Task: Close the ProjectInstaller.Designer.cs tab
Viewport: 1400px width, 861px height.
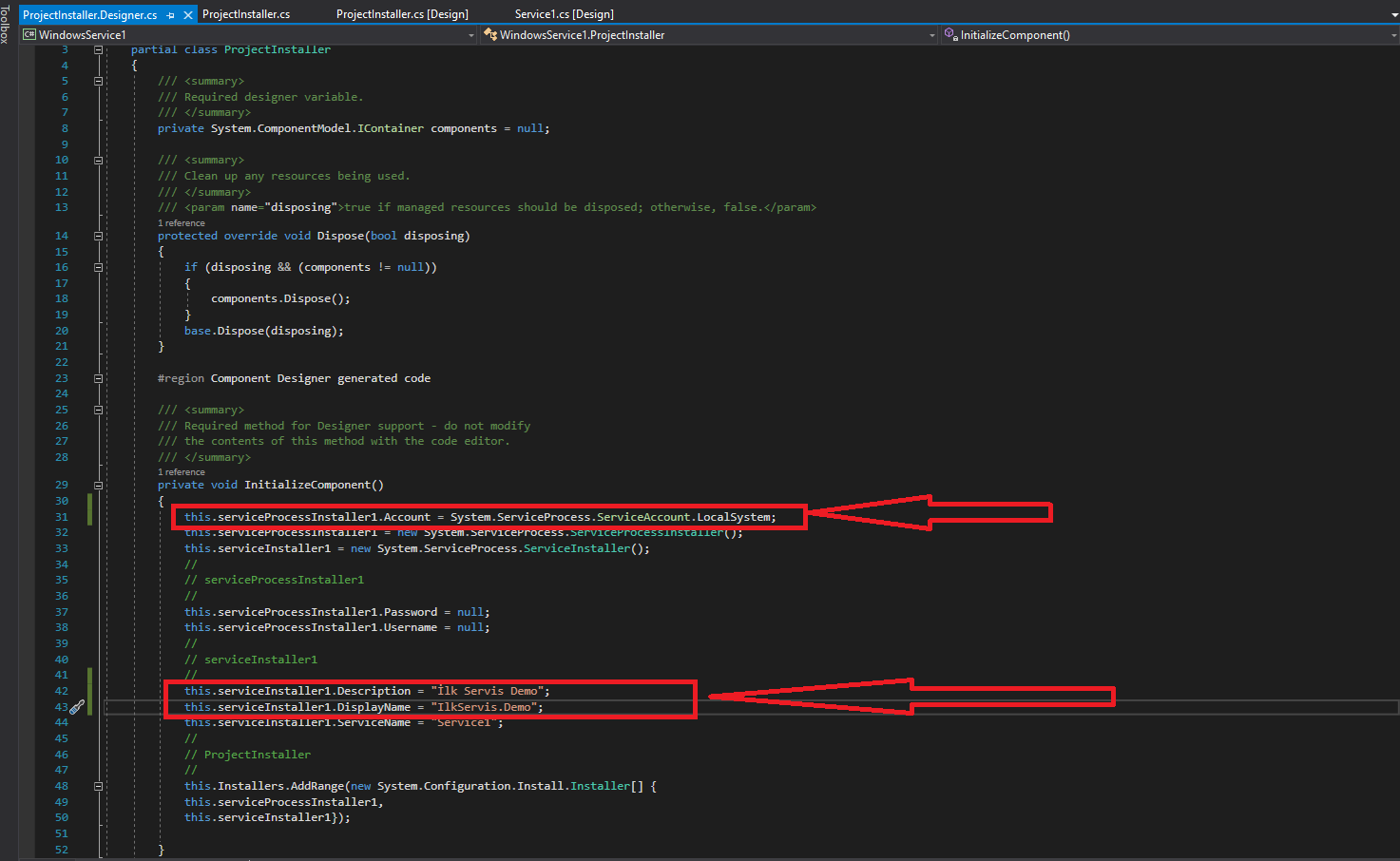Action: tap(188, 14)
